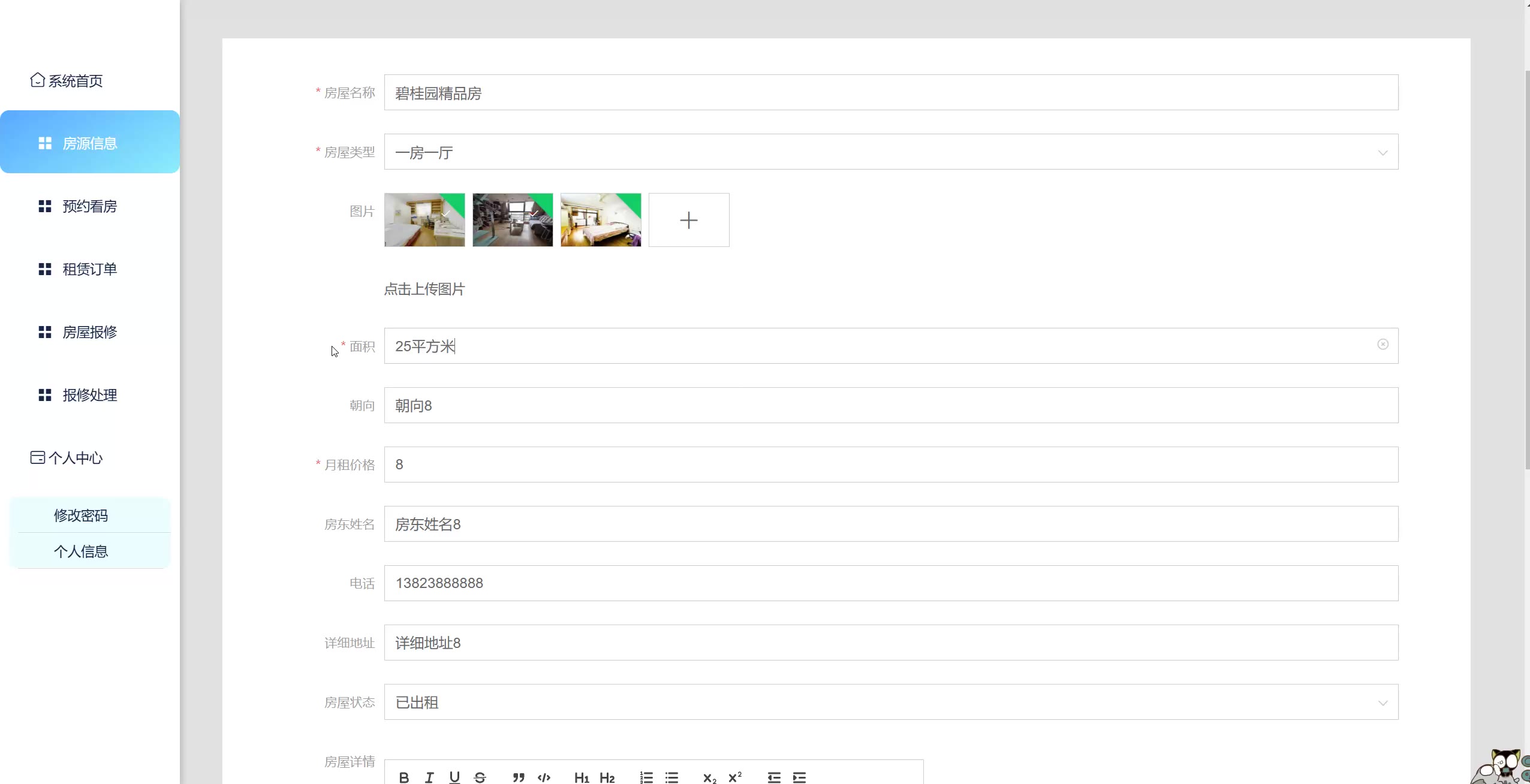Screen dimensions: 1530x784
Task: Toggle italic formatting in the editor
Action: 429,777
